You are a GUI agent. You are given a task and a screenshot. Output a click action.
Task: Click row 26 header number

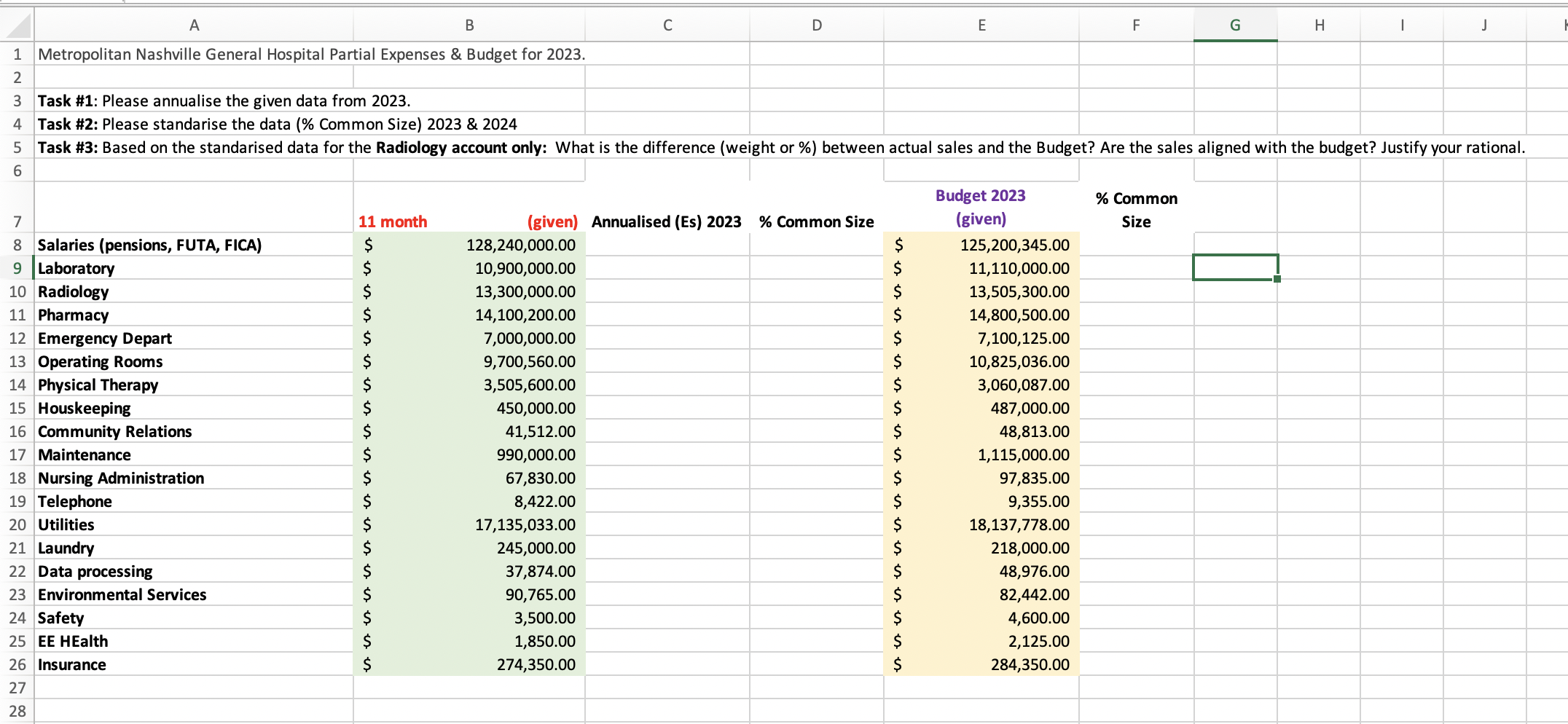pos(17,664)
